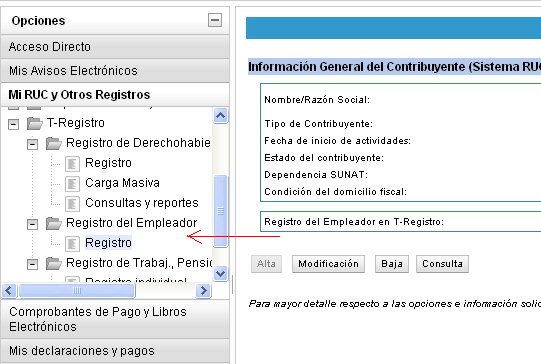This screenshot has width=541, height=364.
Task: Click the Dependencia SUNAT label
Action: pyautogui.click(x=316, y=175)
